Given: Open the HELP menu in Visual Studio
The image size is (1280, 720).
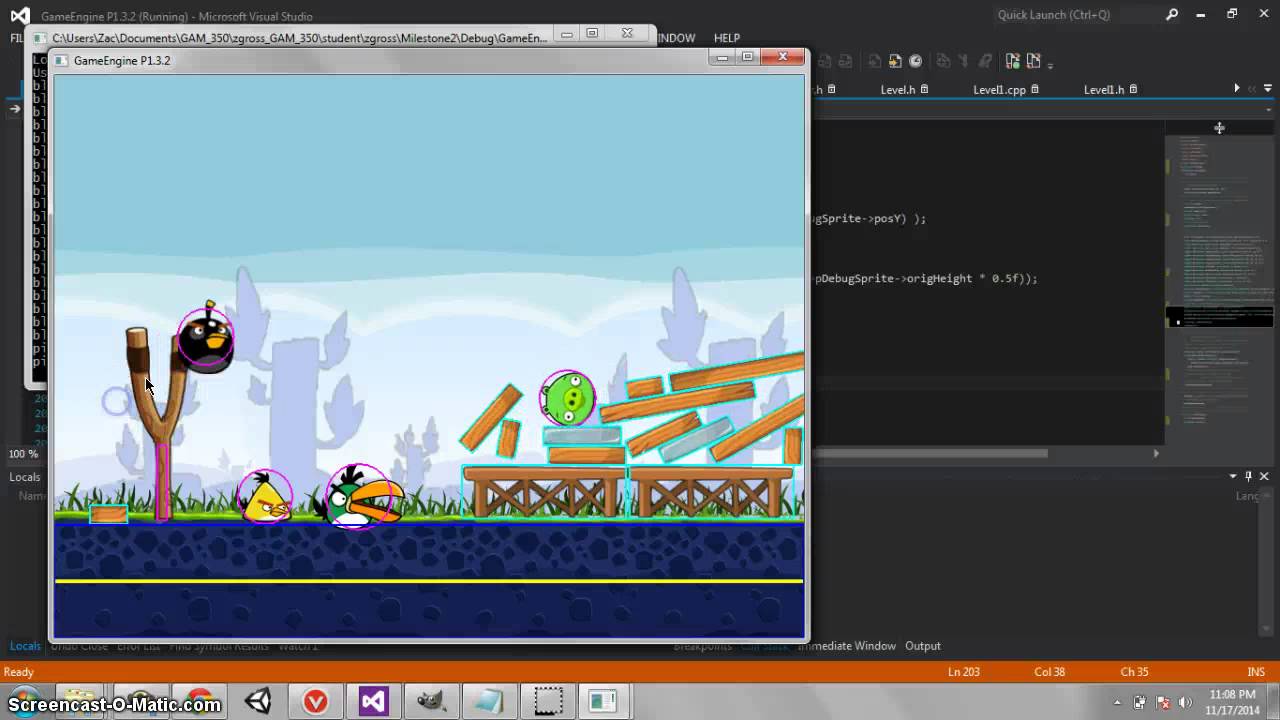Looking at the screenshot, I should pyautogui.click(x=727, y=38).
